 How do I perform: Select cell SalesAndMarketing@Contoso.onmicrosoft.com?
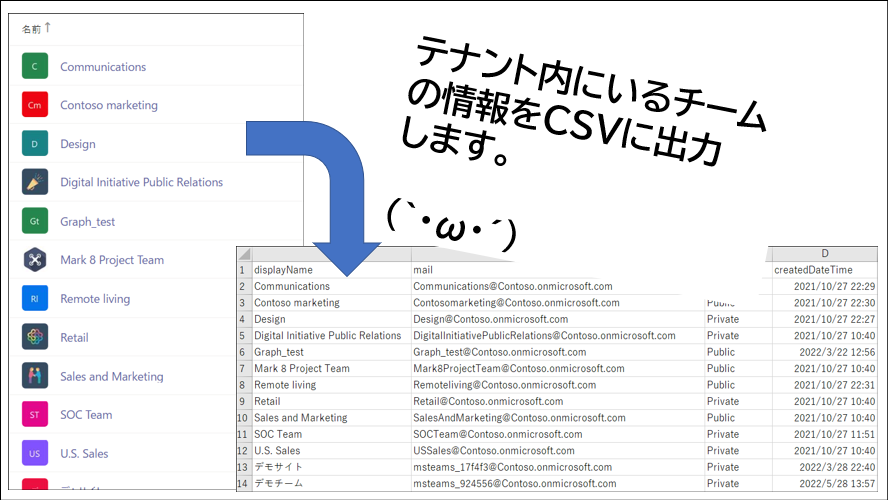[558, 418]
